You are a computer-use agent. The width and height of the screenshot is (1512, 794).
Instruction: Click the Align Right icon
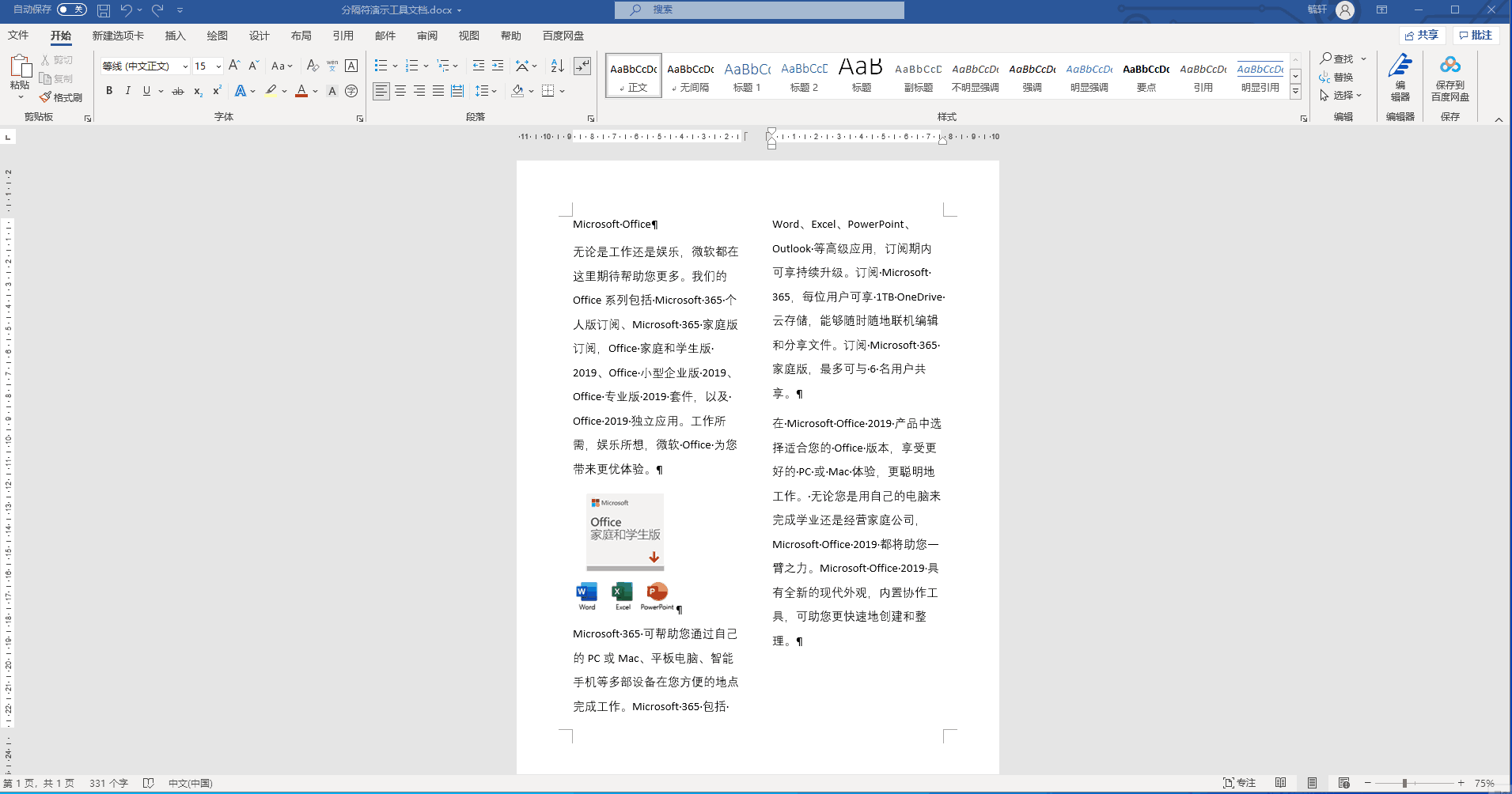click(x=419, y=91)
